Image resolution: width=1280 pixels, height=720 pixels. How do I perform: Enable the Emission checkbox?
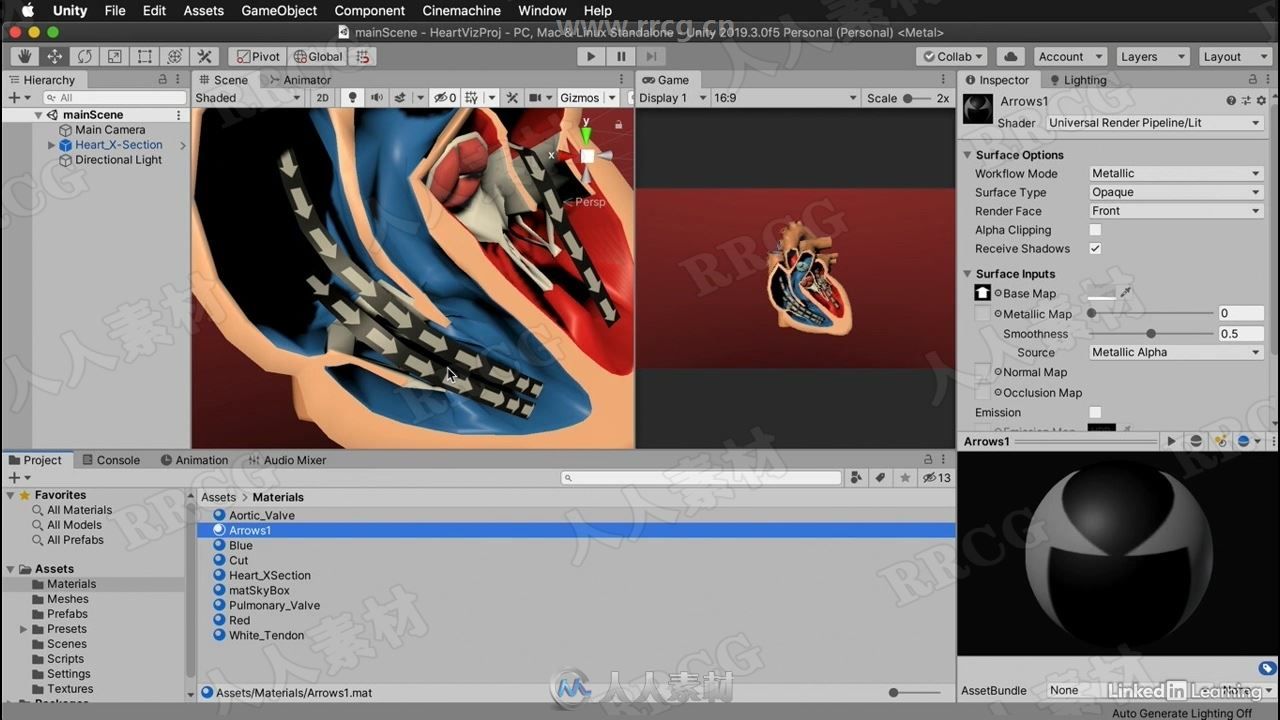click(1095, 412)
